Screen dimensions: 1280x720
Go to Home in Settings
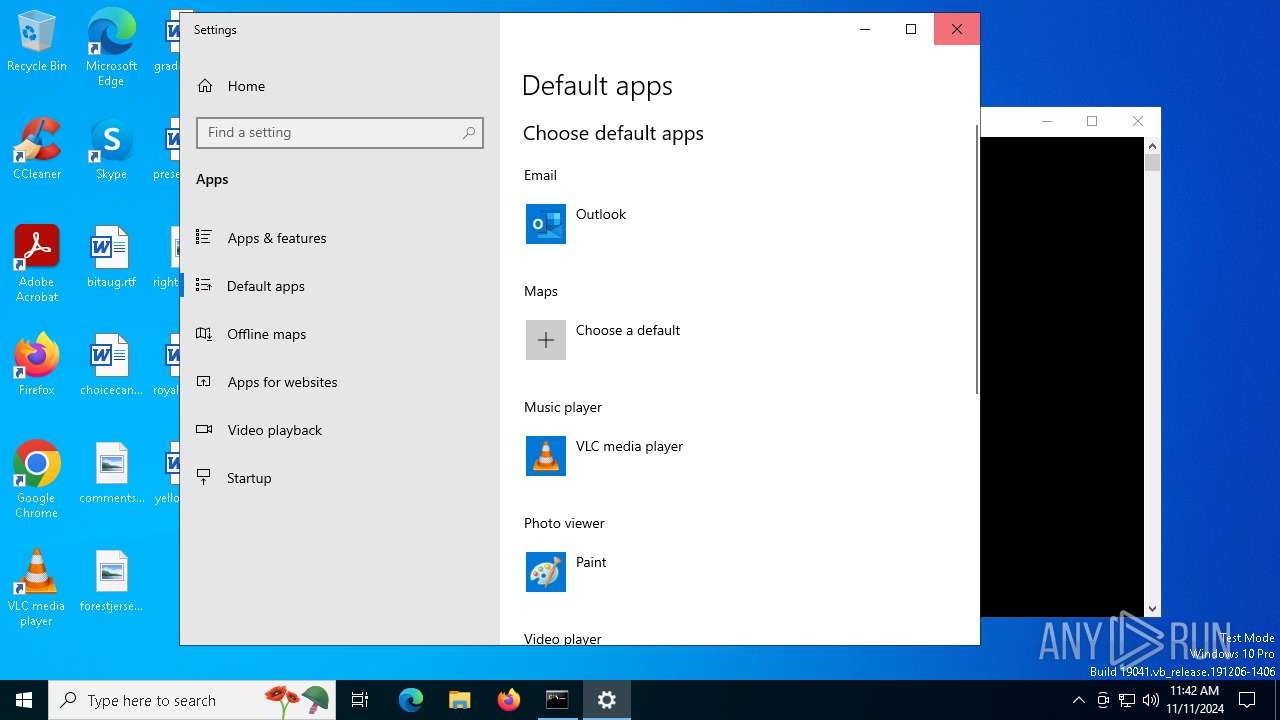340,86
